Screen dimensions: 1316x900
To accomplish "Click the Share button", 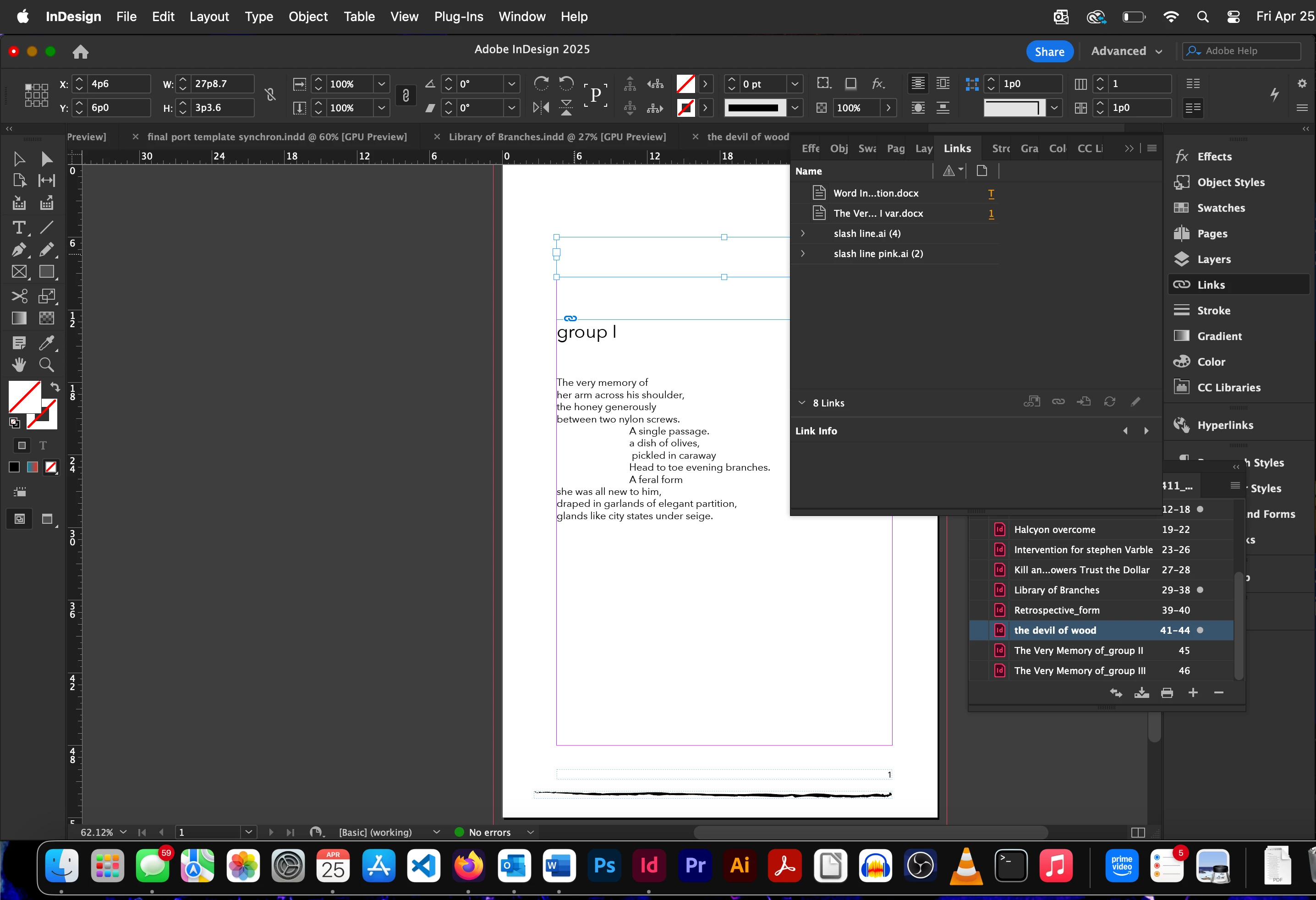I will (1049, 51).
